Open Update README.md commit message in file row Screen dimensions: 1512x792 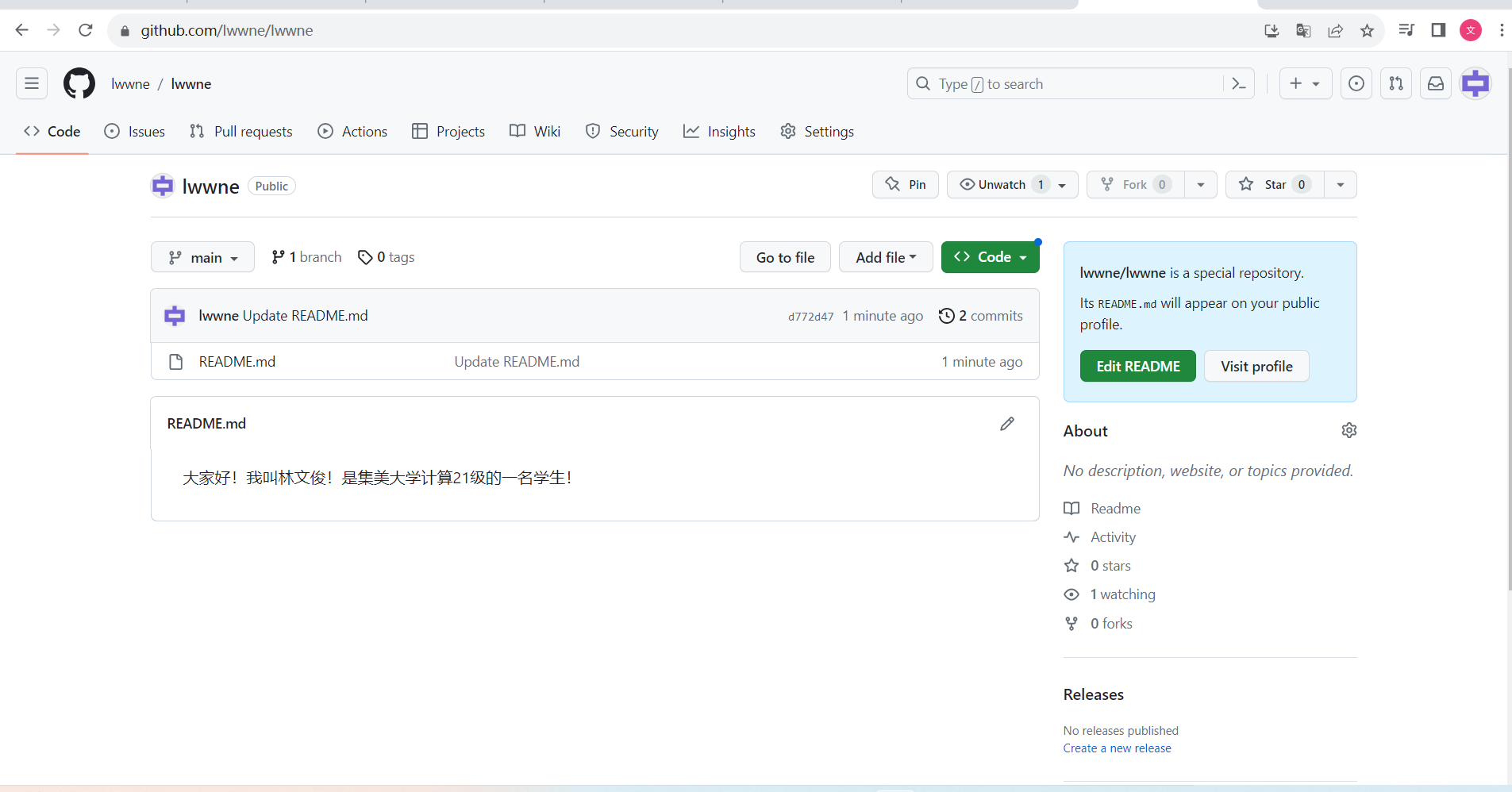(x=517, y=362)
